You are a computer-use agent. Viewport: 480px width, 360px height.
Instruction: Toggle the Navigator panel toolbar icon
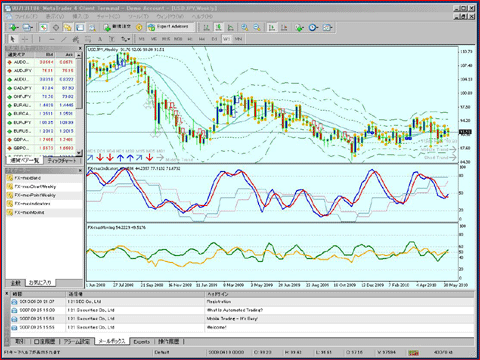click(68, 28)
